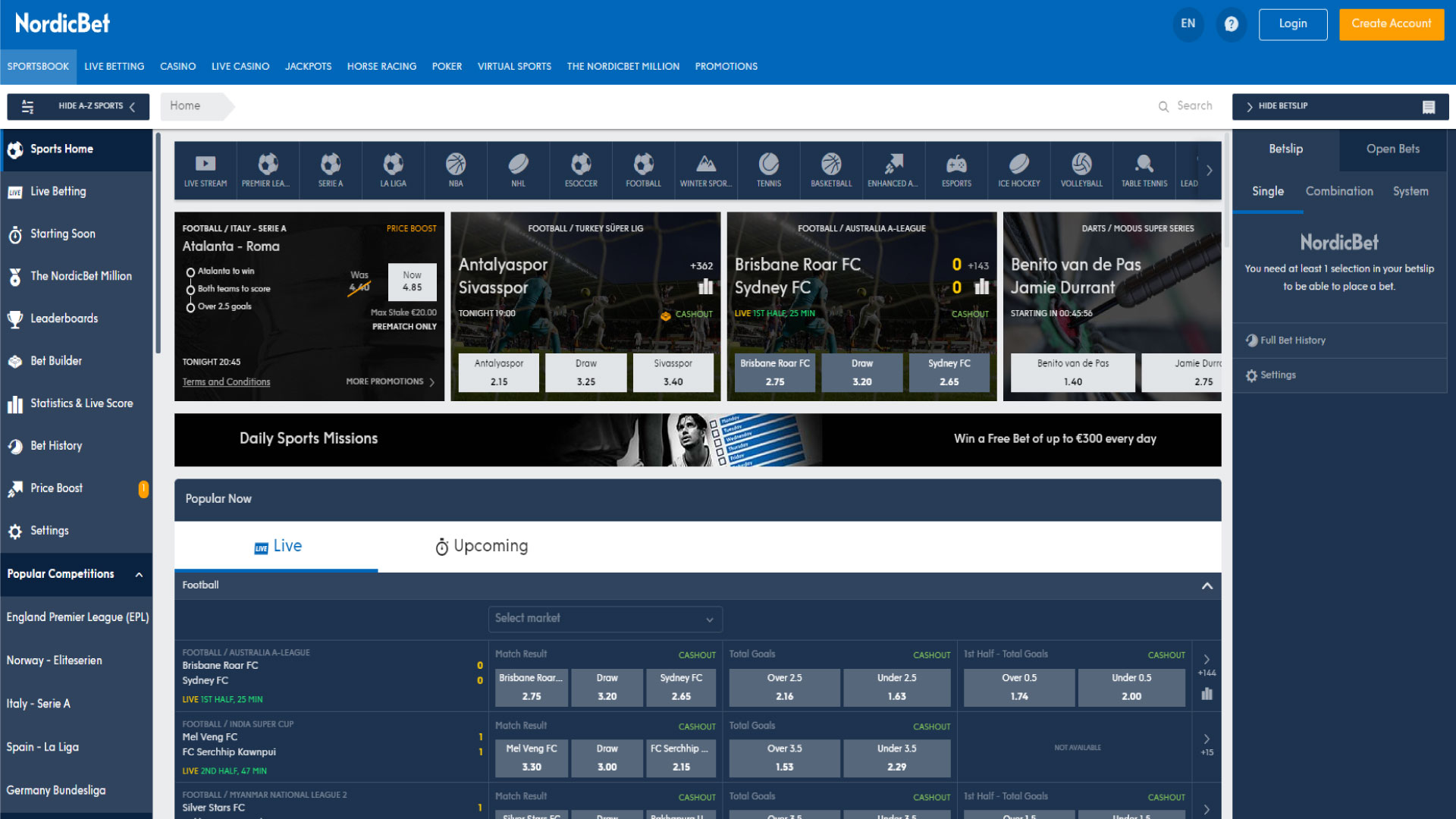
Task: Switch to Live Betting menu
Action: (x=115, y=67)
